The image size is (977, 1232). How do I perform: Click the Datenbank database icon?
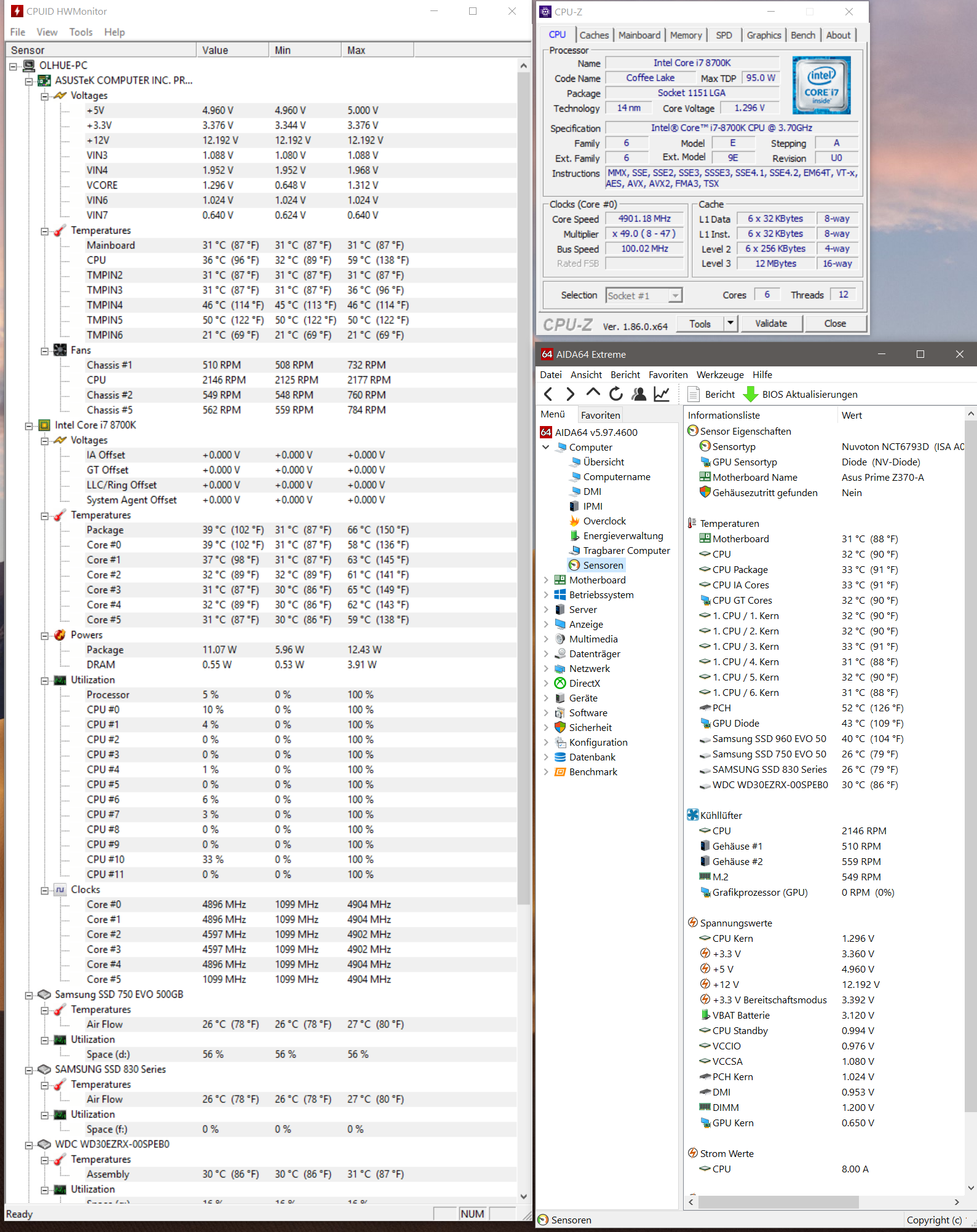(560, 757)
